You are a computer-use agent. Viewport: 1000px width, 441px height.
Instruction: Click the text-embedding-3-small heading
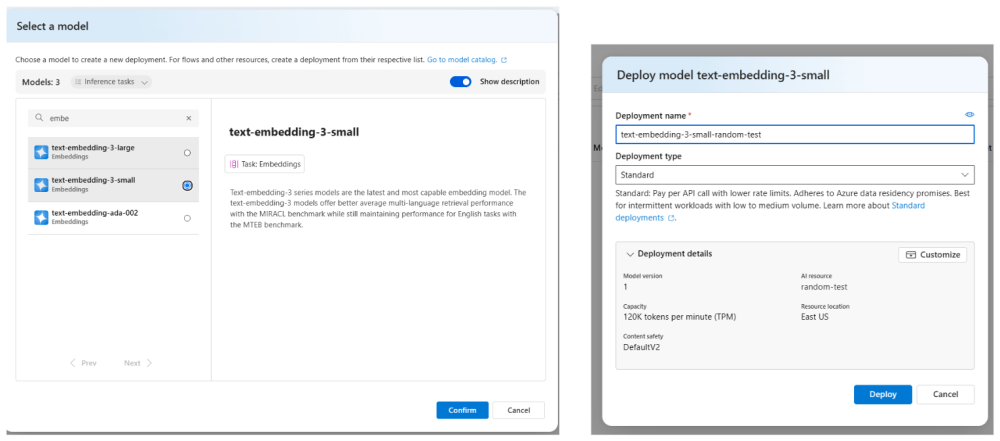(294, 132)
